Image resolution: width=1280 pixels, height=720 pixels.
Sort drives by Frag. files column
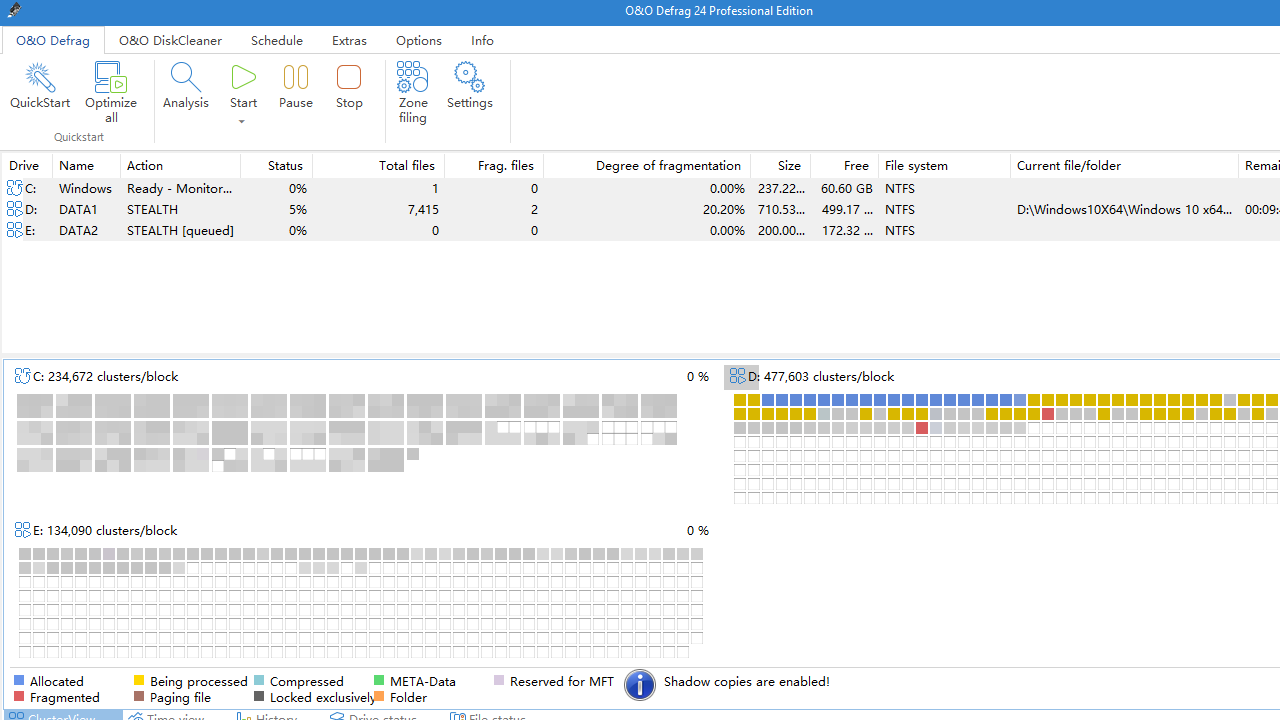[x=505, y=166]
